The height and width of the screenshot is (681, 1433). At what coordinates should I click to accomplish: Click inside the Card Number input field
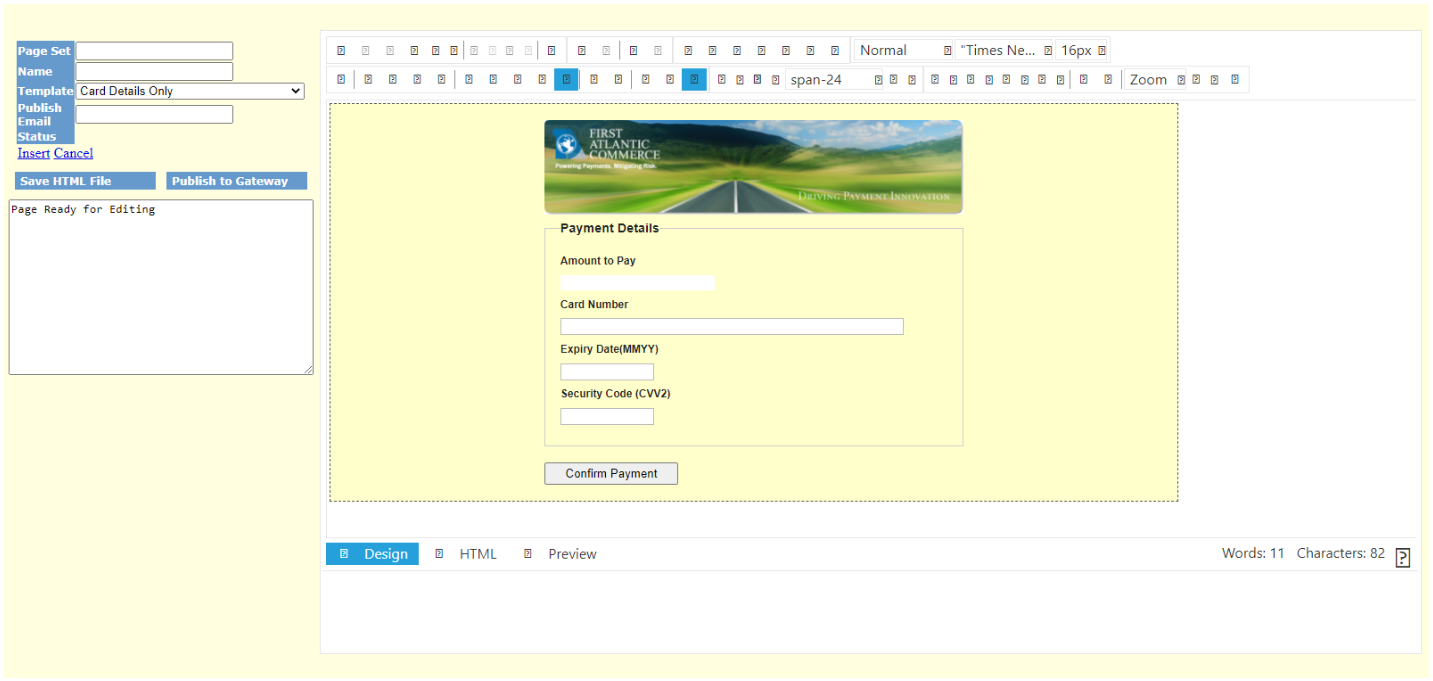tap(731, 326)
